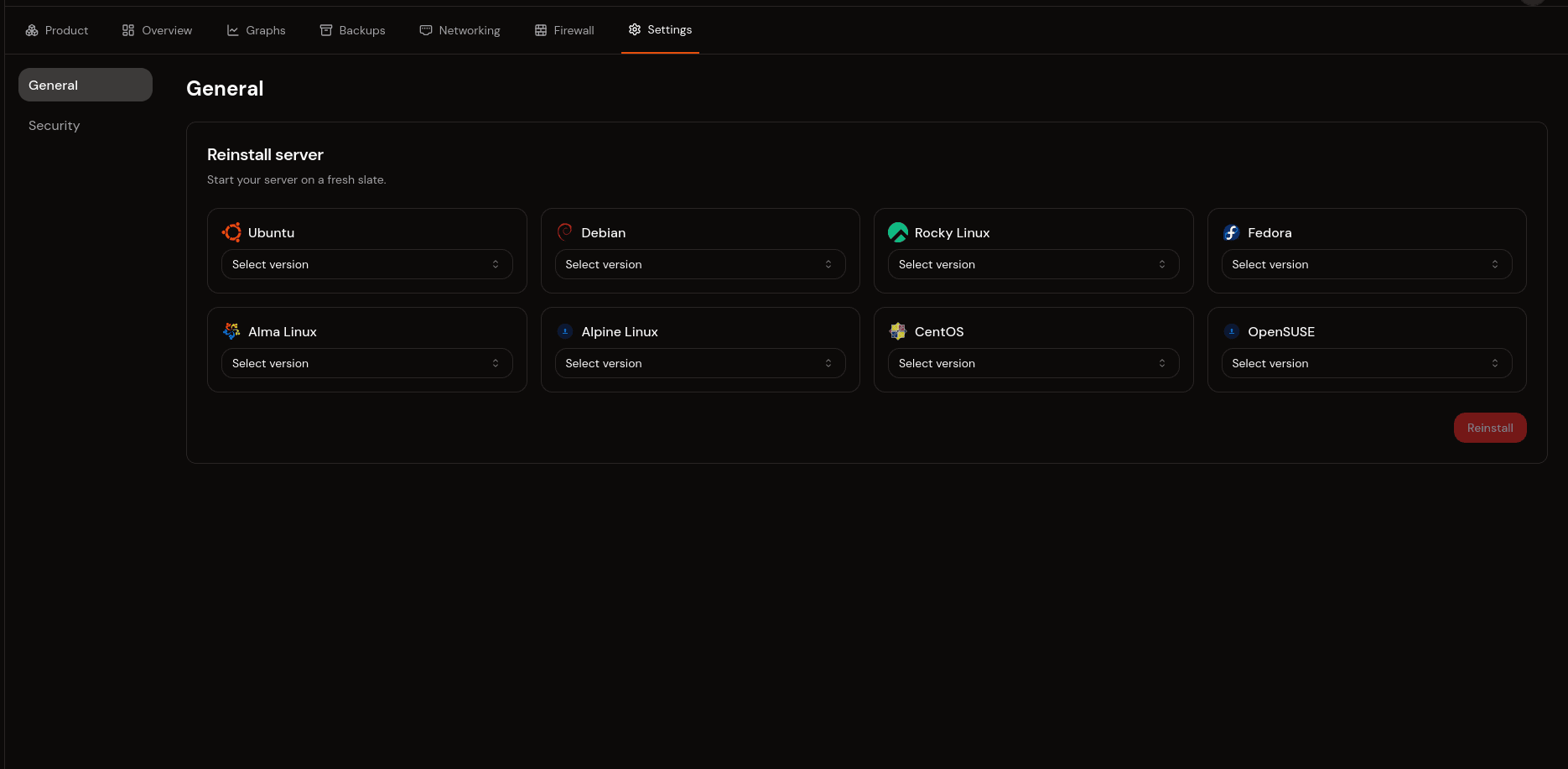Switch to the Product tab

click(x=57, y=30)
